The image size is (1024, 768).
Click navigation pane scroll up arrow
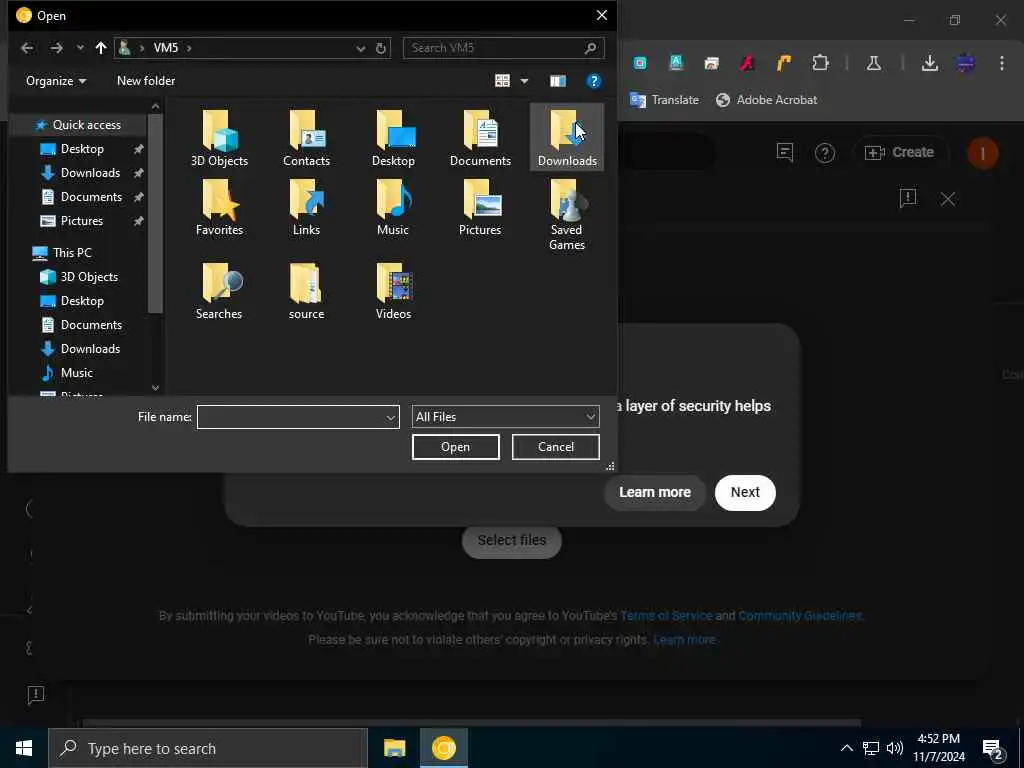tap(155, 106)
